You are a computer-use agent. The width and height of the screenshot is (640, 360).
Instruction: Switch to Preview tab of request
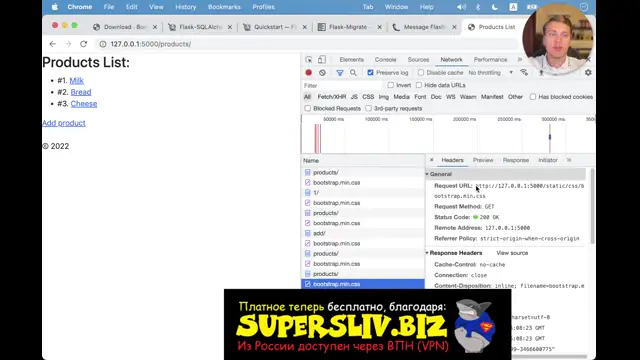[x=483, y=160]
